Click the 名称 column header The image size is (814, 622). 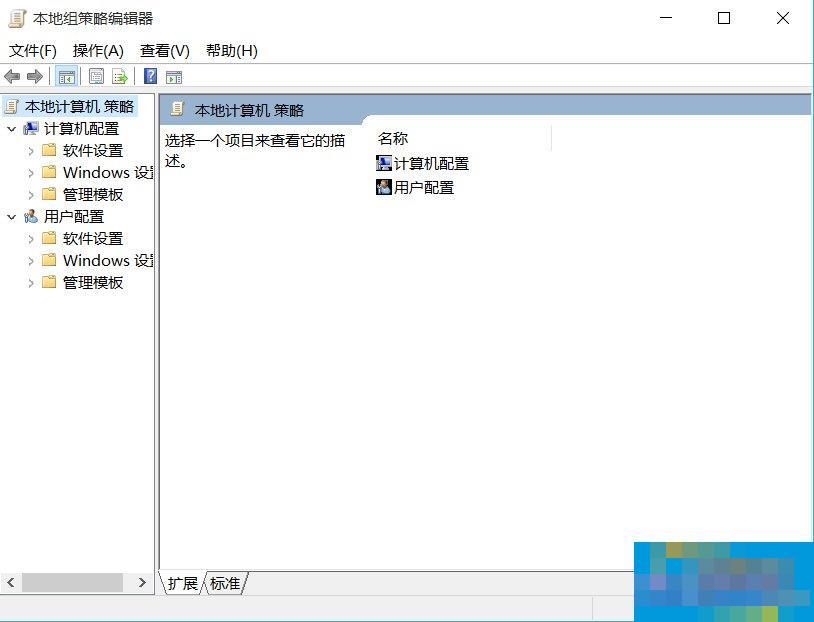393,139
